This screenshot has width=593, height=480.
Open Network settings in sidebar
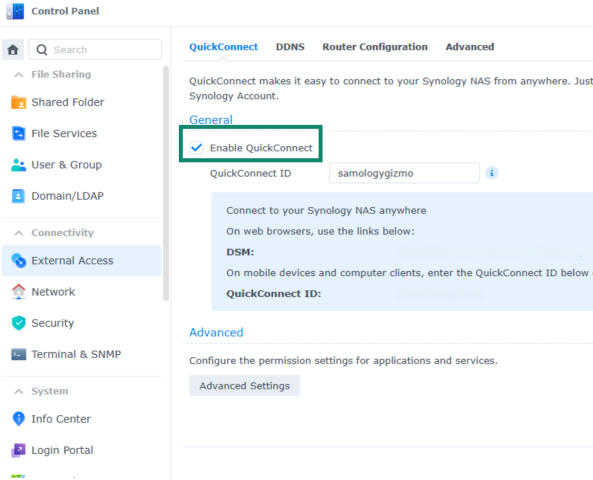(82, 292)
